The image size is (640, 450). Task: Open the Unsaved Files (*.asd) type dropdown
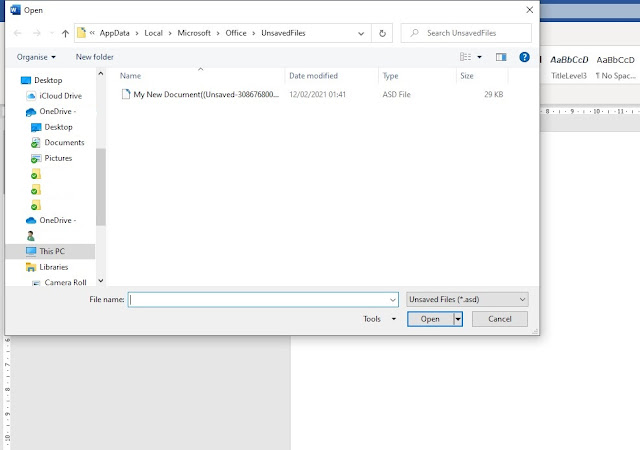click(467, 300)
